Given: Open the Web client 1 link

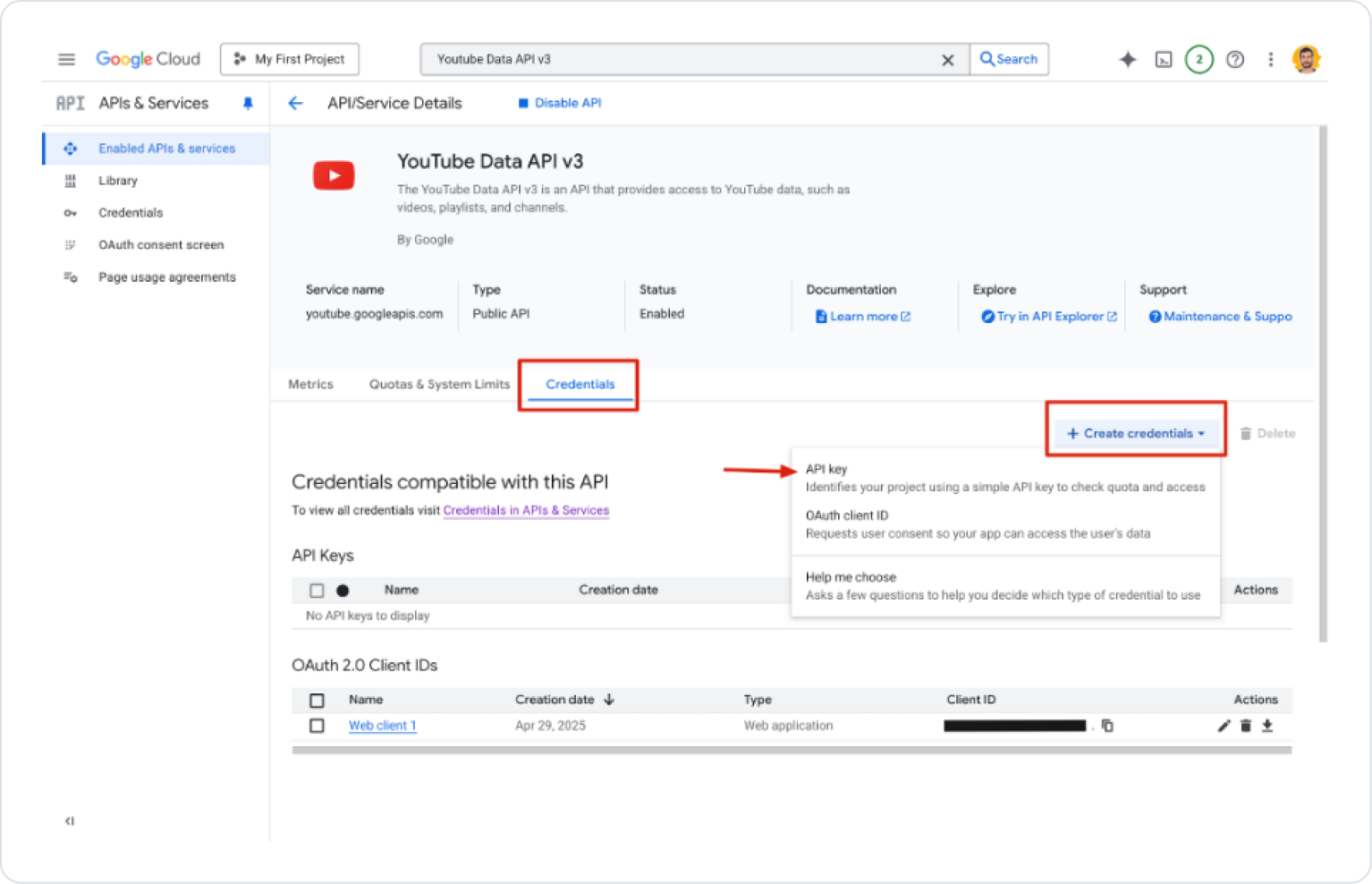Looking at the screenshot, I should point(382,726).
